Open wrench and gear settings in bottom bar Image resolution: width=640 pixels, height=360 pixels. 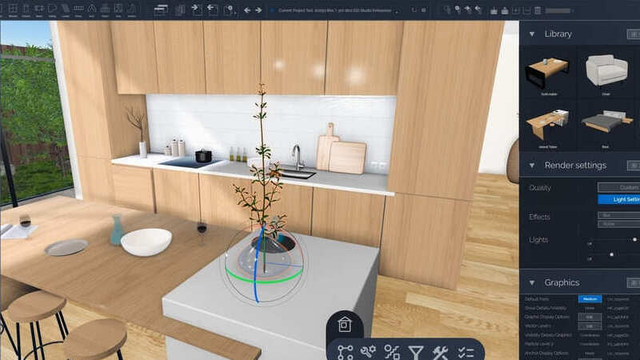pyautogui.click(x=368, y=351)
